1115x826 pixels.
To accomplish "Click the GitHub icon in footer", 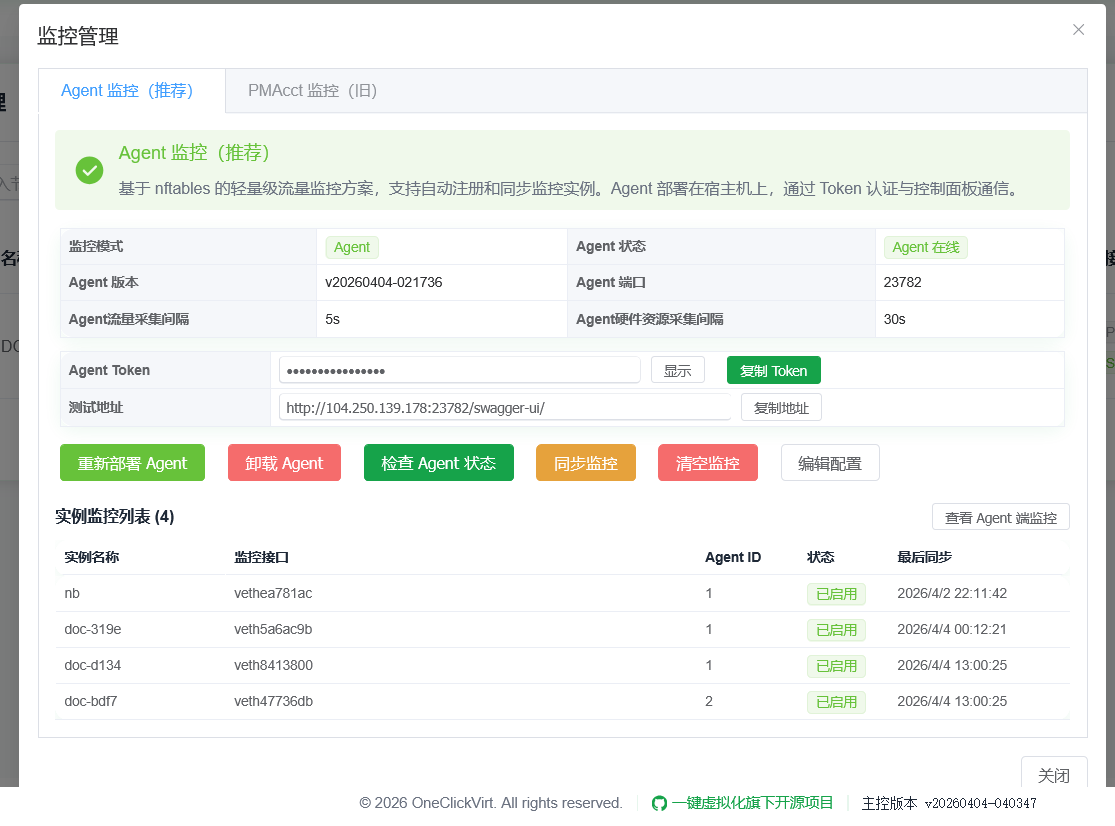I will pyautogui.click(x=659, y=803).
